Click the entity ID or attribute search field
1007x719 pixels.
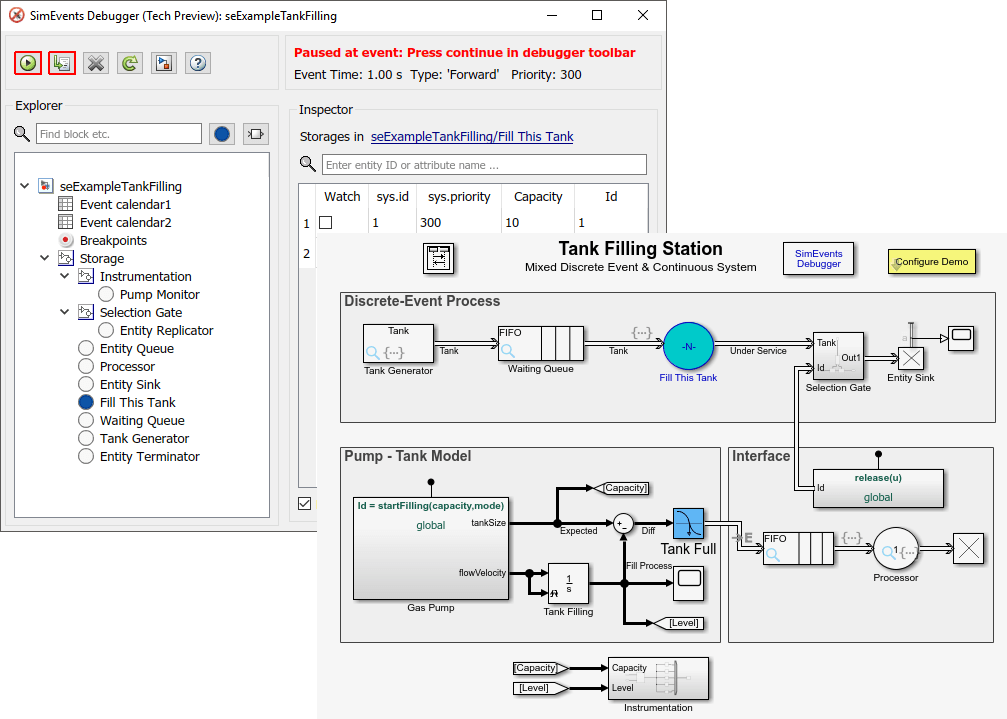coord(484,164)
